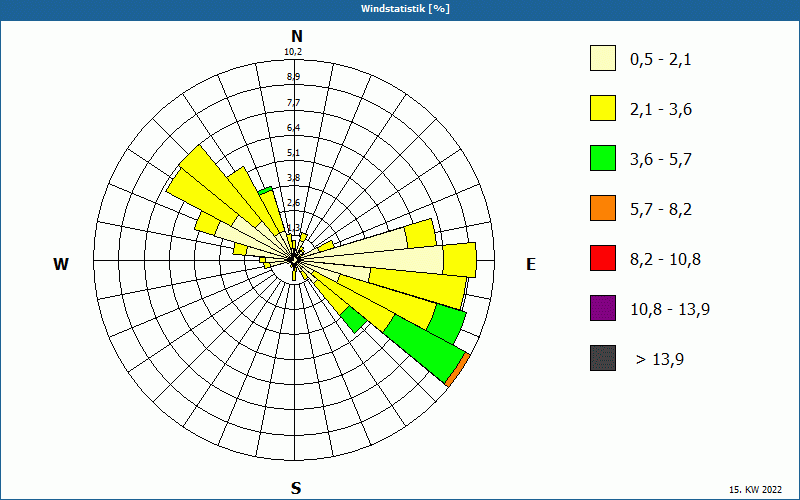Viewport: 800px width, 500px height.
Task: Click the legend label '> 13,9'
Action: [x=660, y=360]
